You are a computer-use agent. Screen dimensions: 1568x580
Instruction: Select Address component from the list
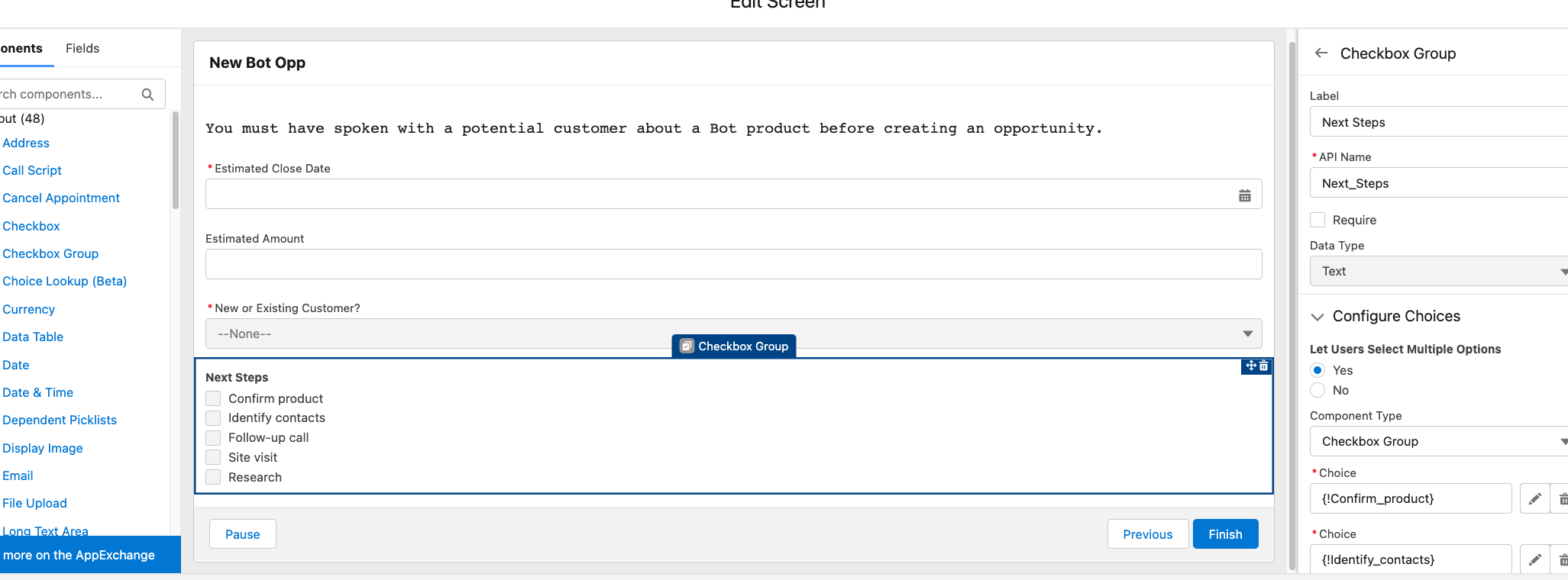(26, 143)
